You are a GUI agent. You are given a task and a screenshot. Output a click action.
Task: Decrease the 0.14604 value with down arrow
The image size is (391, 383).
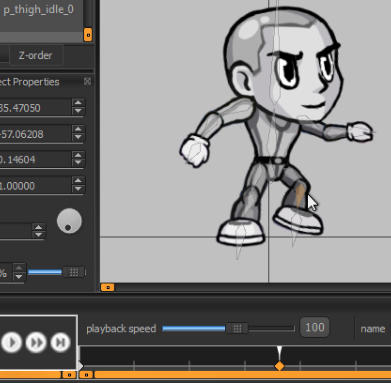coord(78,163)
